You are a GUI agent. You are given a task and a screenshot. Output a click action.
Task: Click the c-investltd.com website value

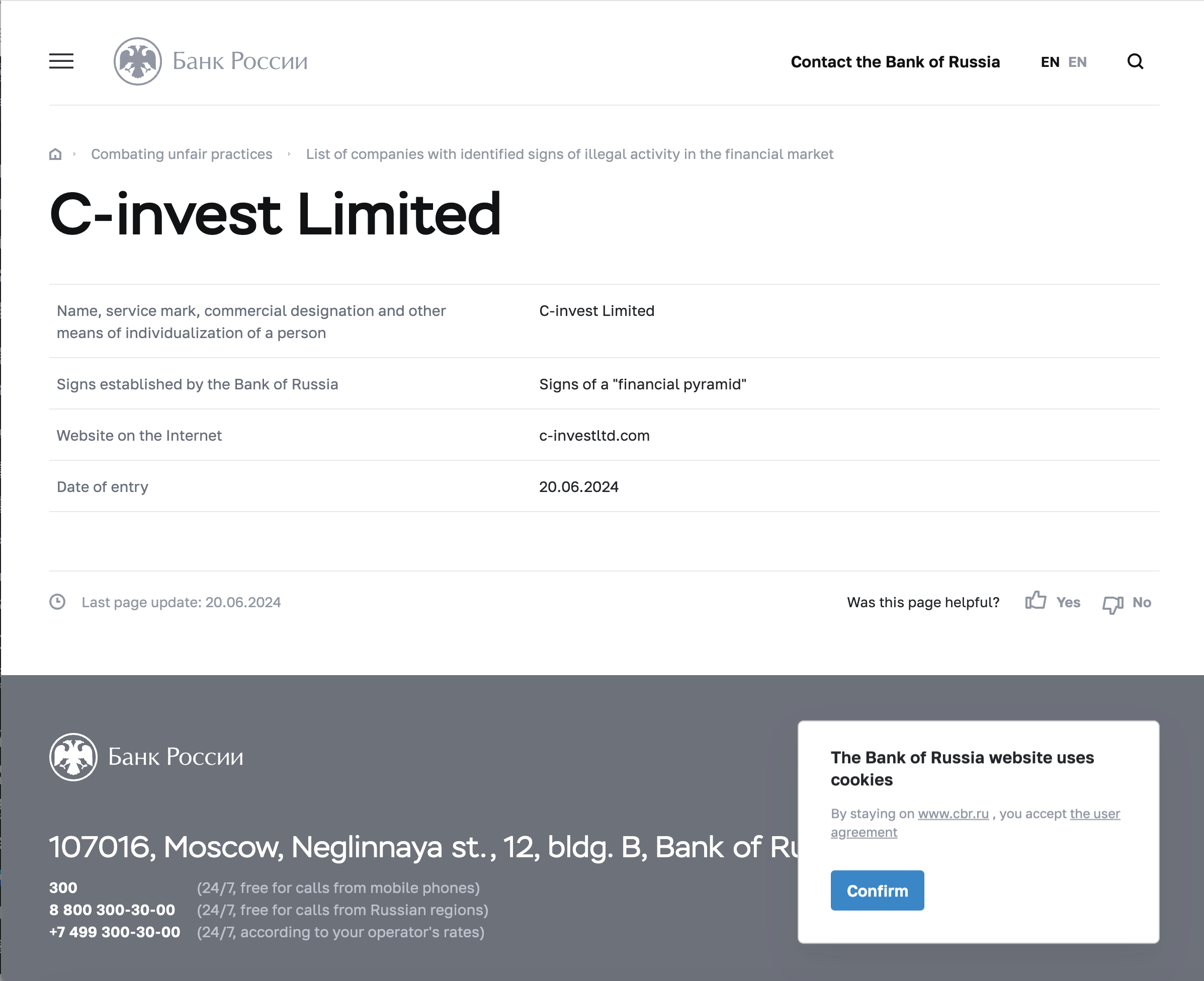pos(594,435)
